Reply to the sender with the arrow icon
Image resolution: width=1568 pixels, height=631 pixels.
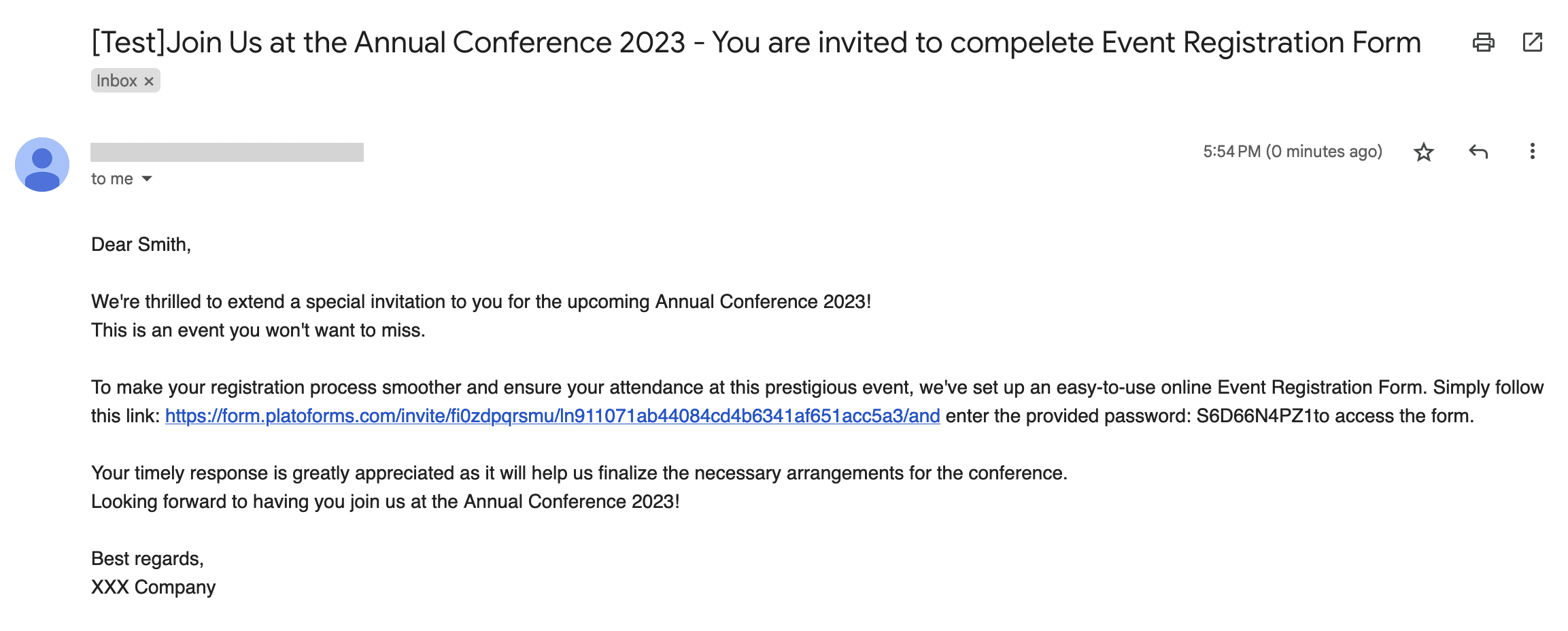(x=1478, y=152)
